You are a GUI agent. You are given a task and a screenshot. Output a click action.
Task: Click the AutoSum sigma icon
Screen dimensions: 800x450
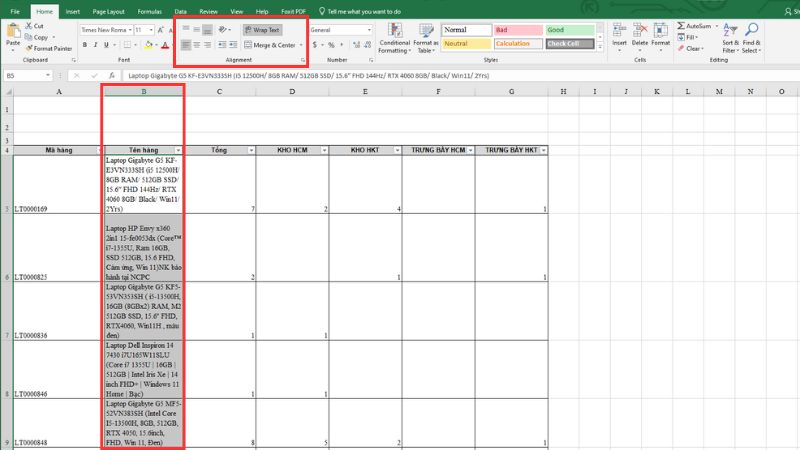(x=682, y=26)
